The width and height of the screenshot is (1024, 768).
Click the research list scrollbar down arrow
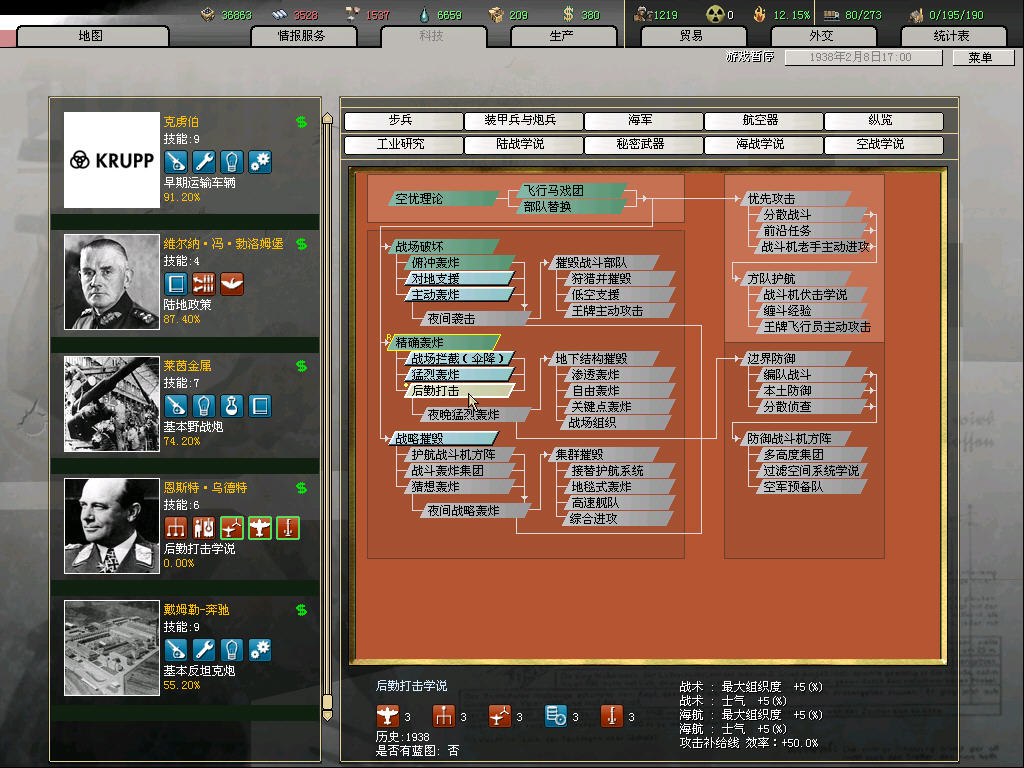tap(326, 716)
